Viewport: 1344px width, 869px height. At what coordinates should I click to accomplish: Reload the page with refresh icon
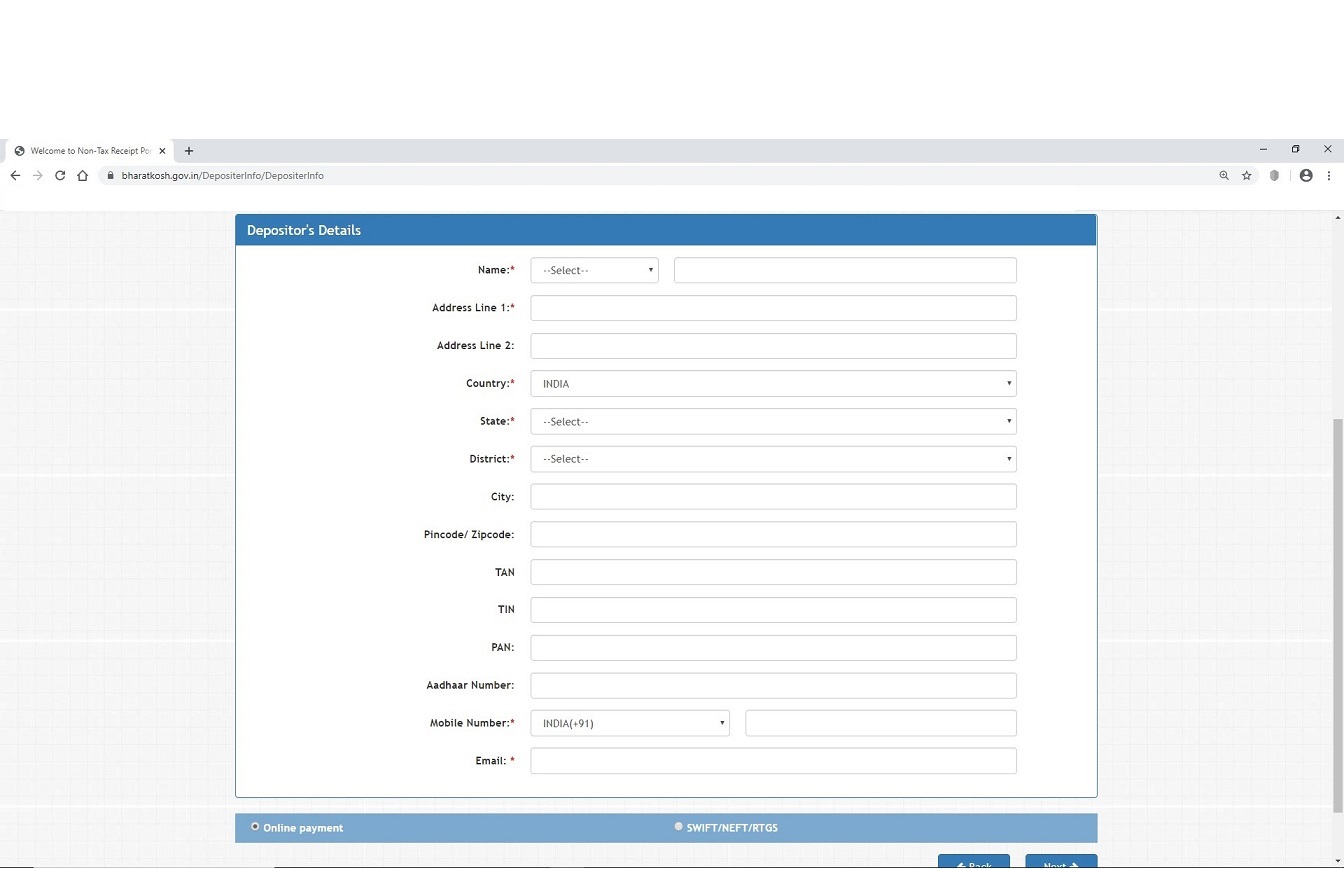click(60, 175)
